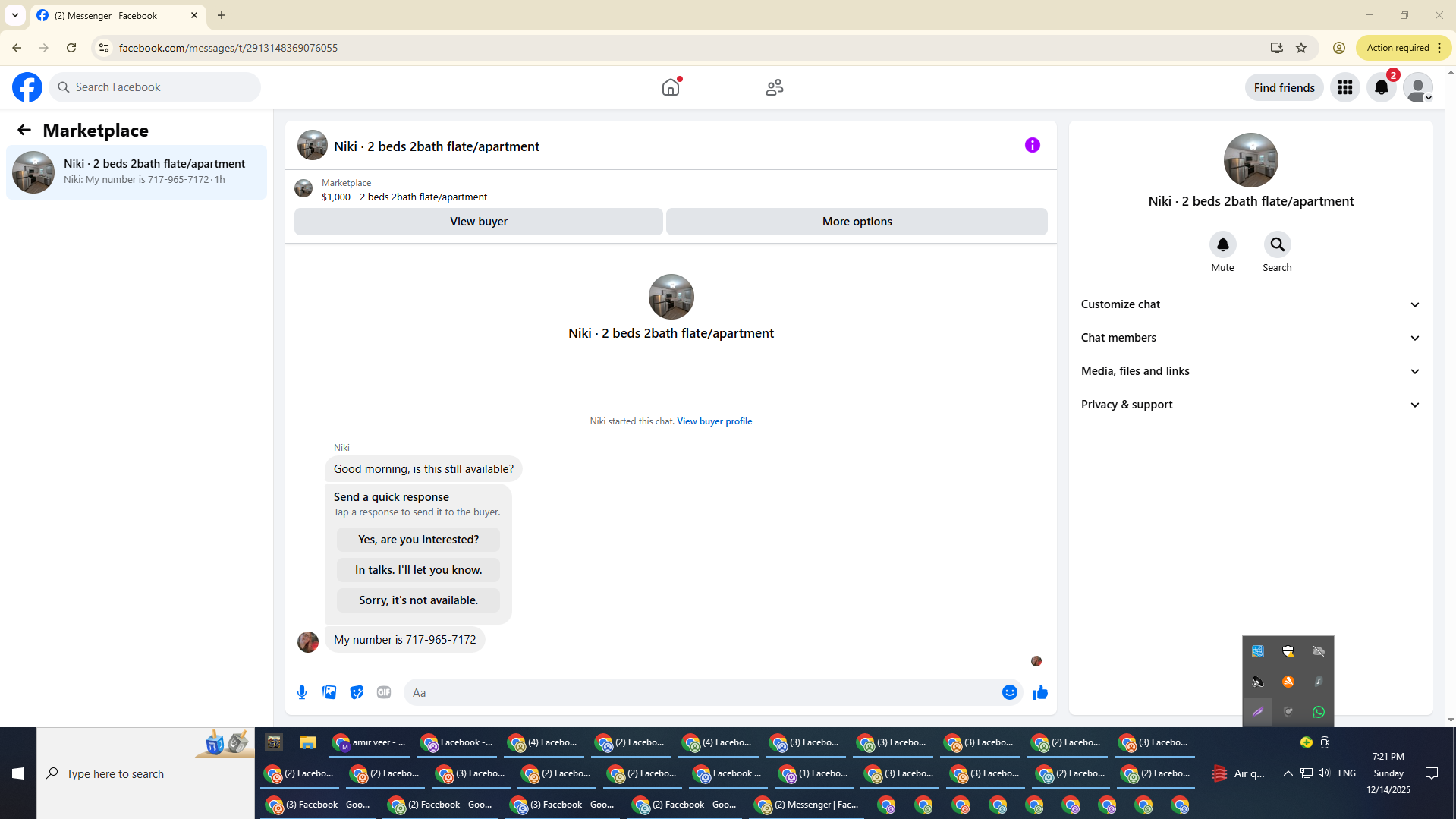Click the ENG language indicator
The image size is (1456, 819).
(1347, 773)
